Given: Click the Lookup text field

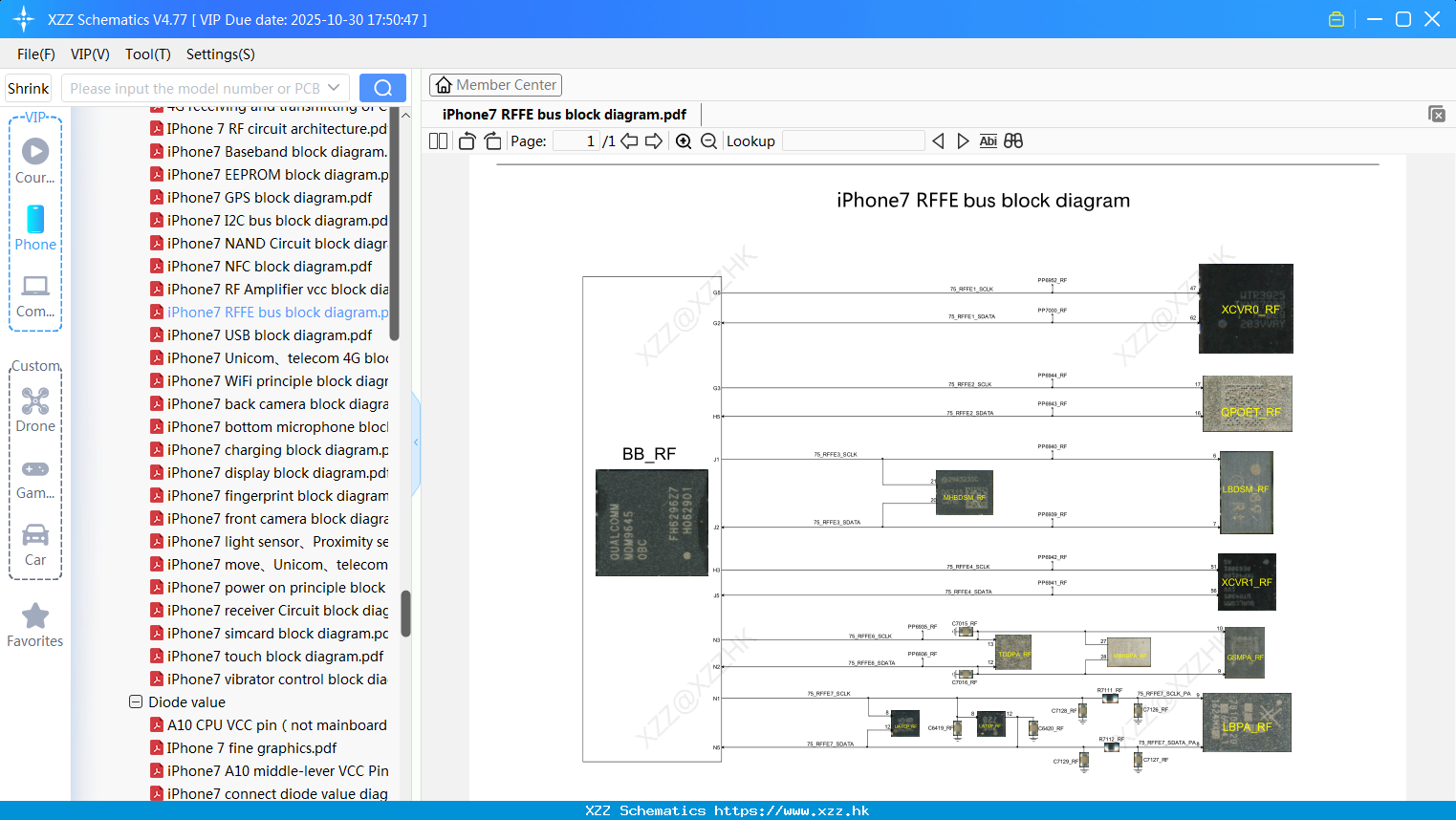Looking at the screenshot, I should [x=853, y=141].
